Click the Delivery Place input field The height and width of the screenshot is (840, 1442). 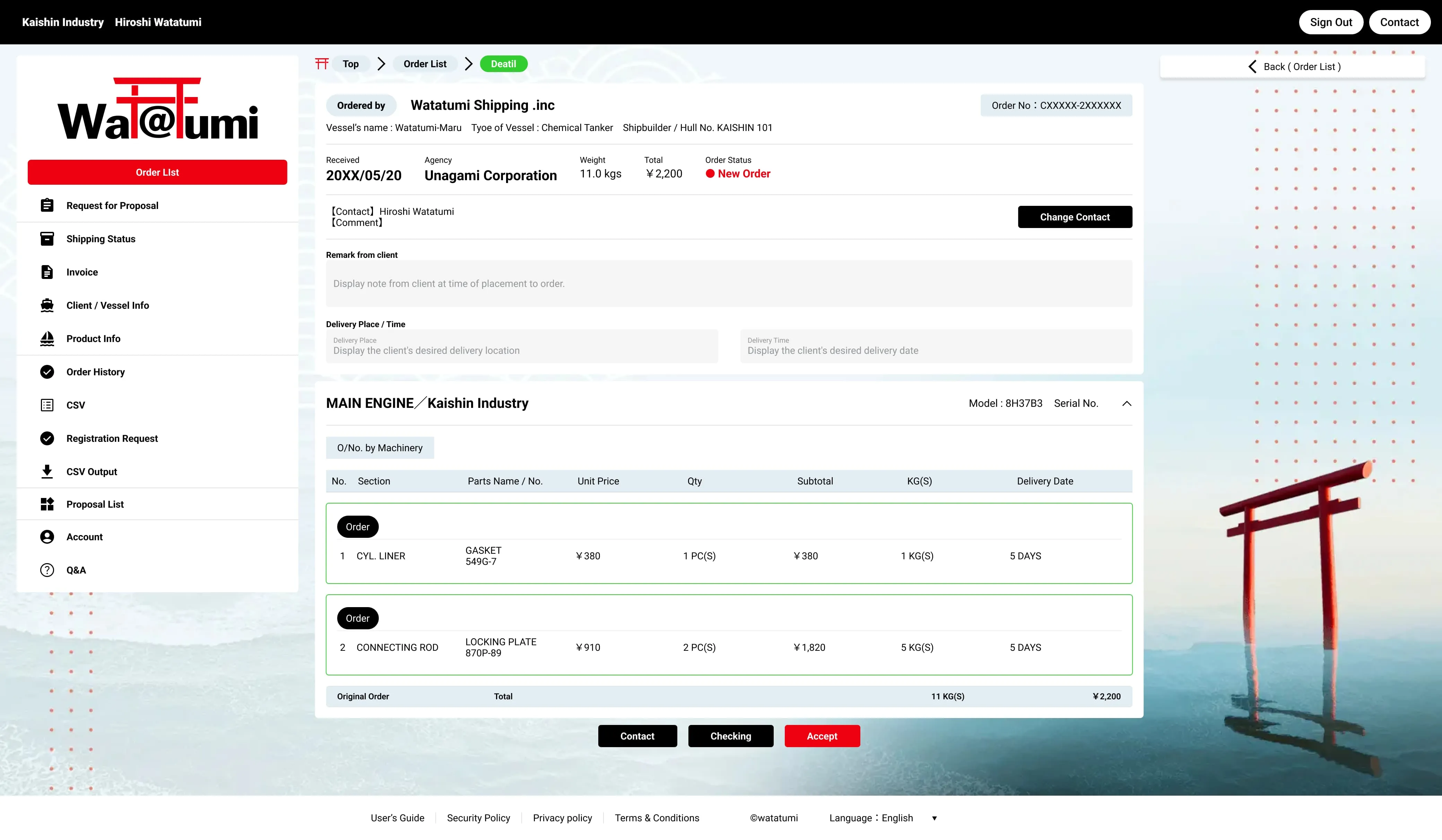coord(521,346)
